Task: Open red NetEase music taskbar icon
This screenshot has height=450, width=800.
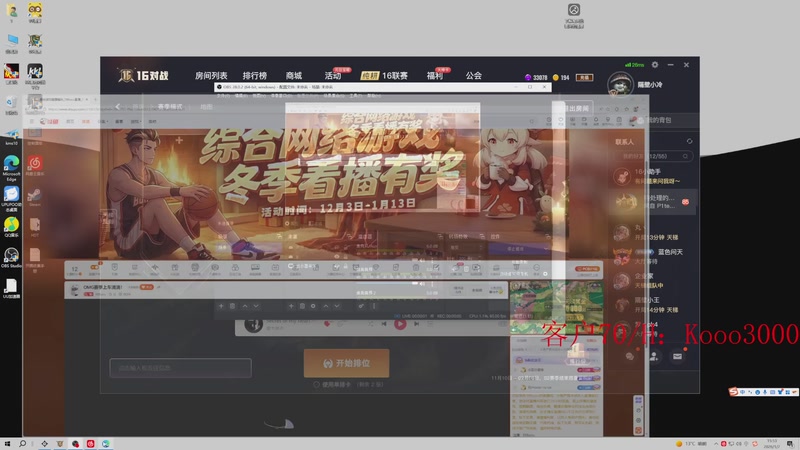Action: (x=90, y=444)
